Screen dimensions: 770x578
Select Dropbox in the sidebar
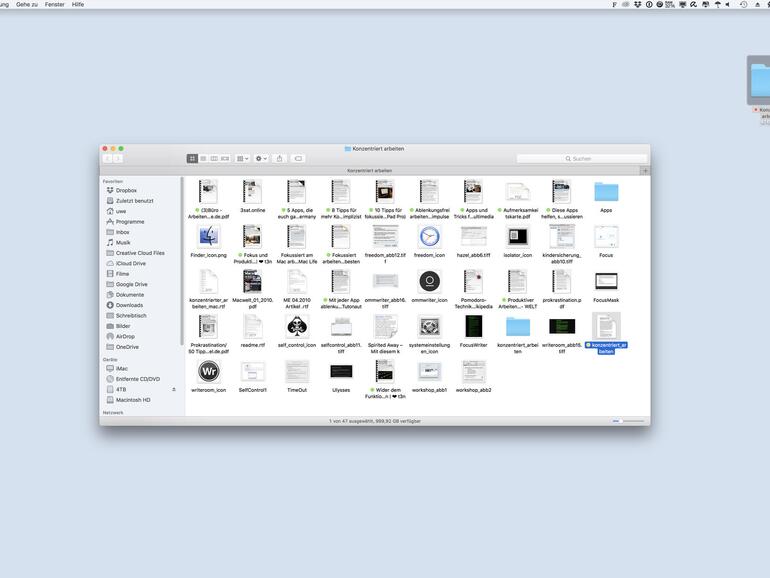coord(126,190)
